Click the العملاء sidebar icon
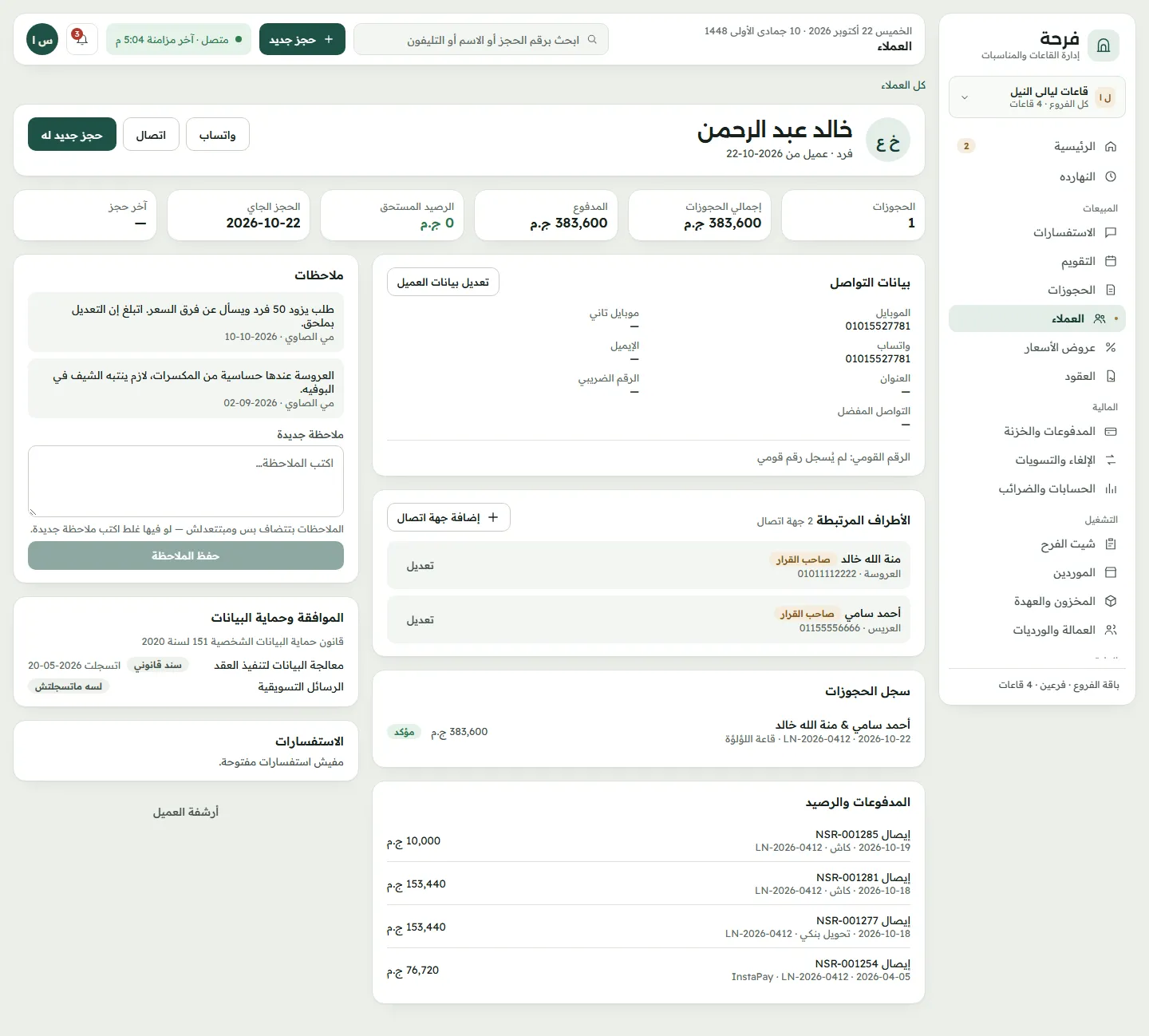The height and width of the screenshot is (1036, 1149). [x=1100, y=318]
